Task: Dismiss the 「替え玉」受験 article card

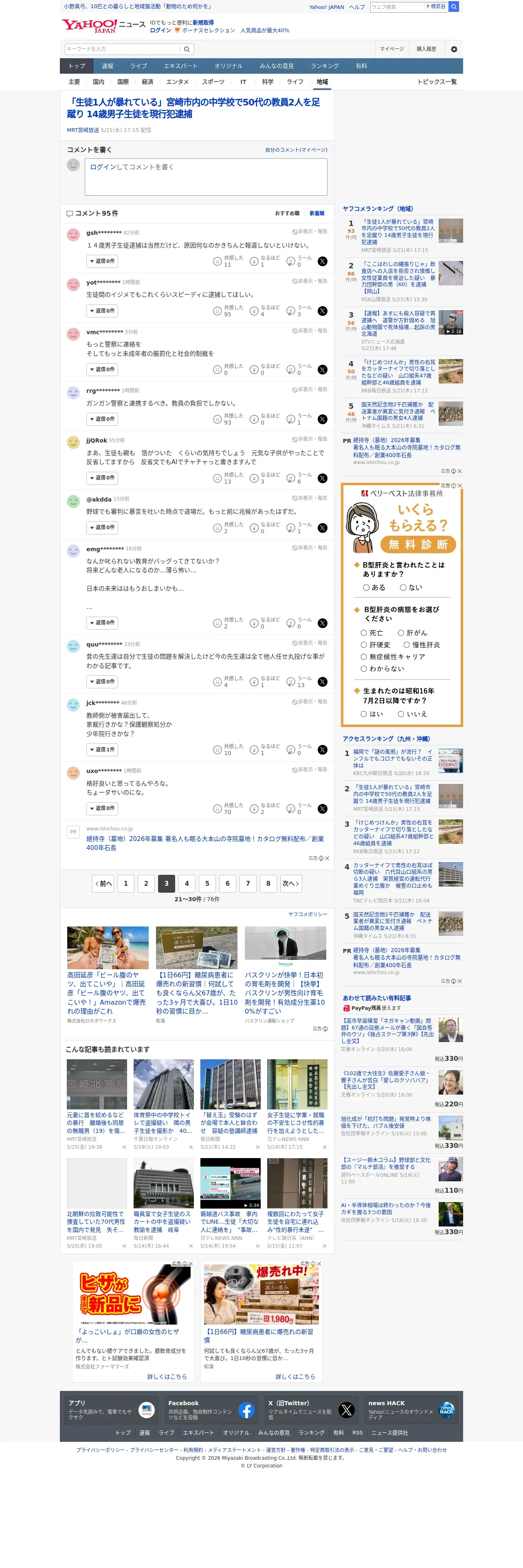Action: pos(257,1148)
